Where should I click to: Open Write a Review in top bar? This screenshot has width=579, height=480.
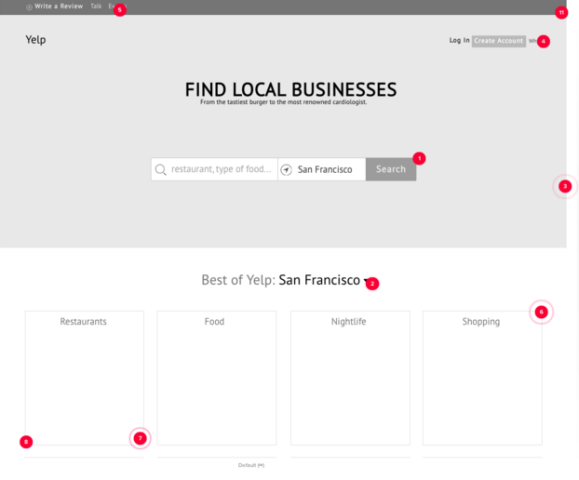(x=58, y=6)
